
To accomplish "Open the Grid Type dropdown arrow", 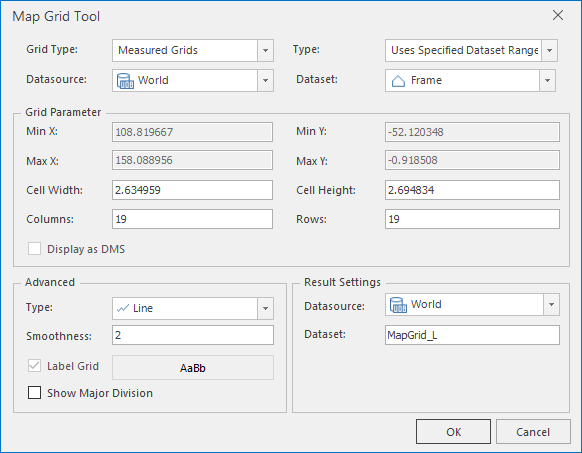I will (265, 50).
